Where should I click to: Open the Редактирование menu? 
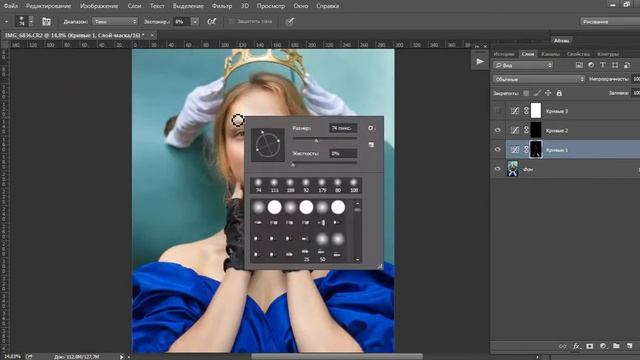48,6
